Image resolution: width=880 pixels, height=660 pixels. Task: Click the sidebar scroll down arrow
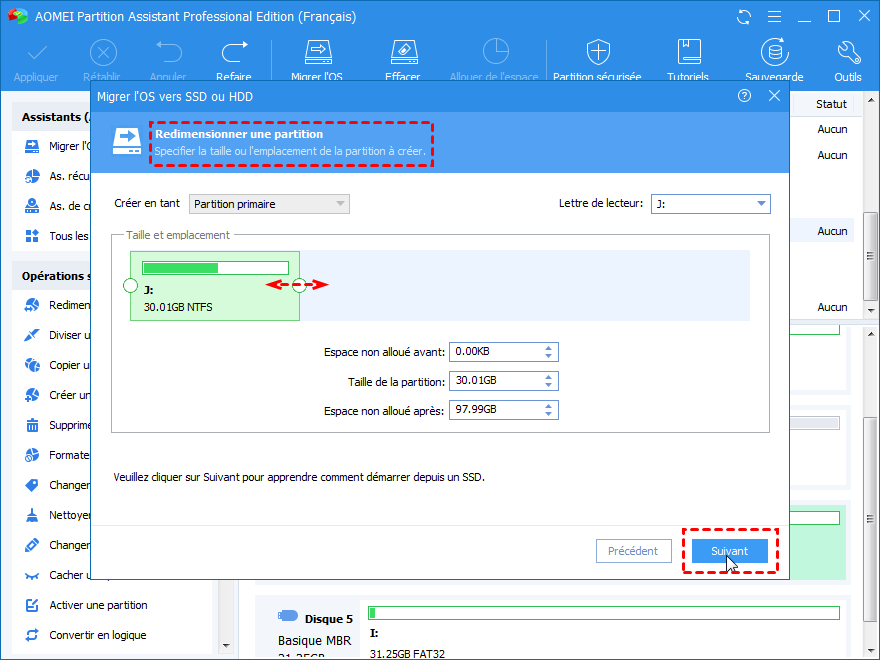[x=226, y=645]
